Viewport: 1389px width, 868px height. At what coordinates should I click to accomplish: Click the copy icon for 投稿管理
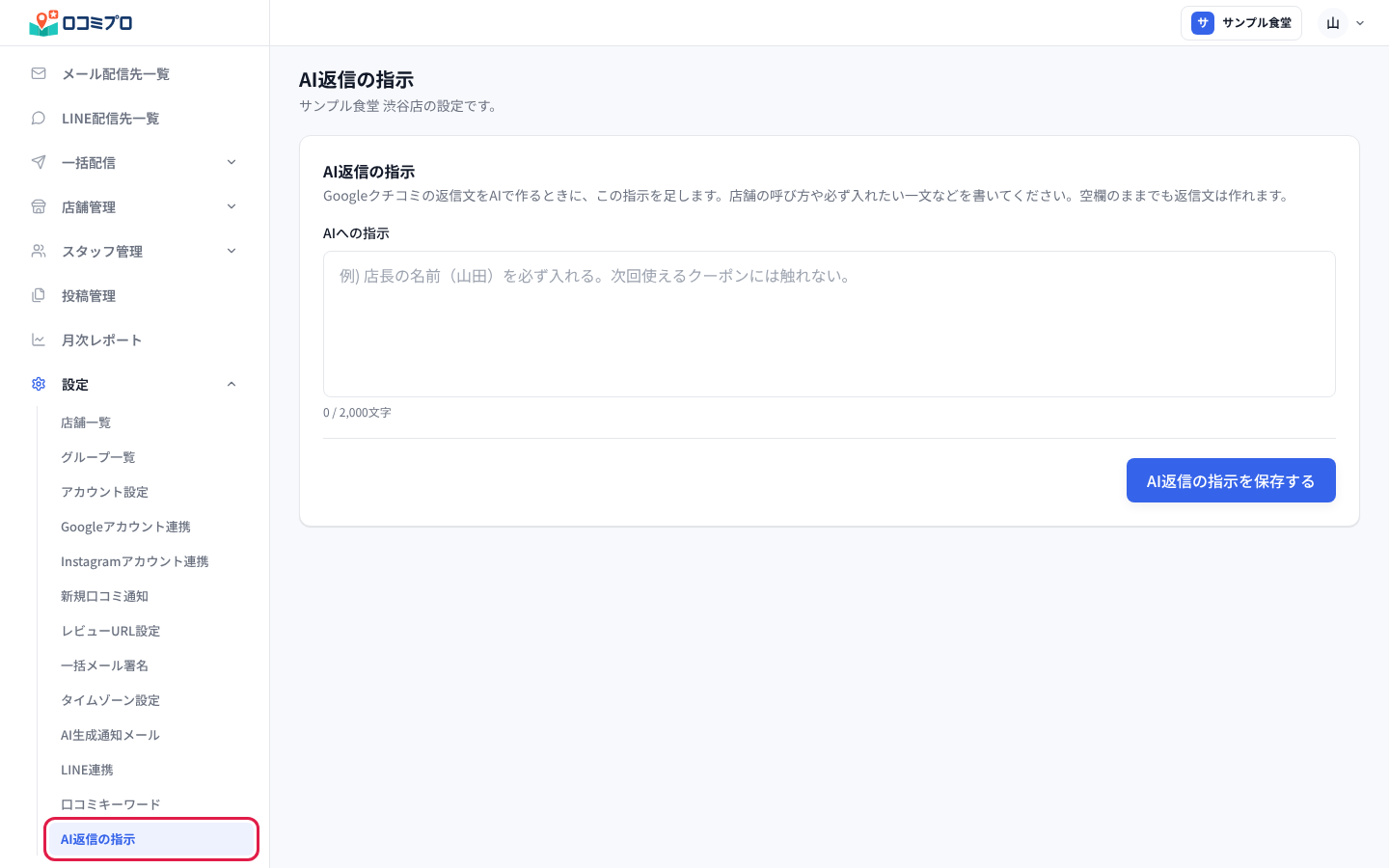pyautogui.click(x=39, y=295)
